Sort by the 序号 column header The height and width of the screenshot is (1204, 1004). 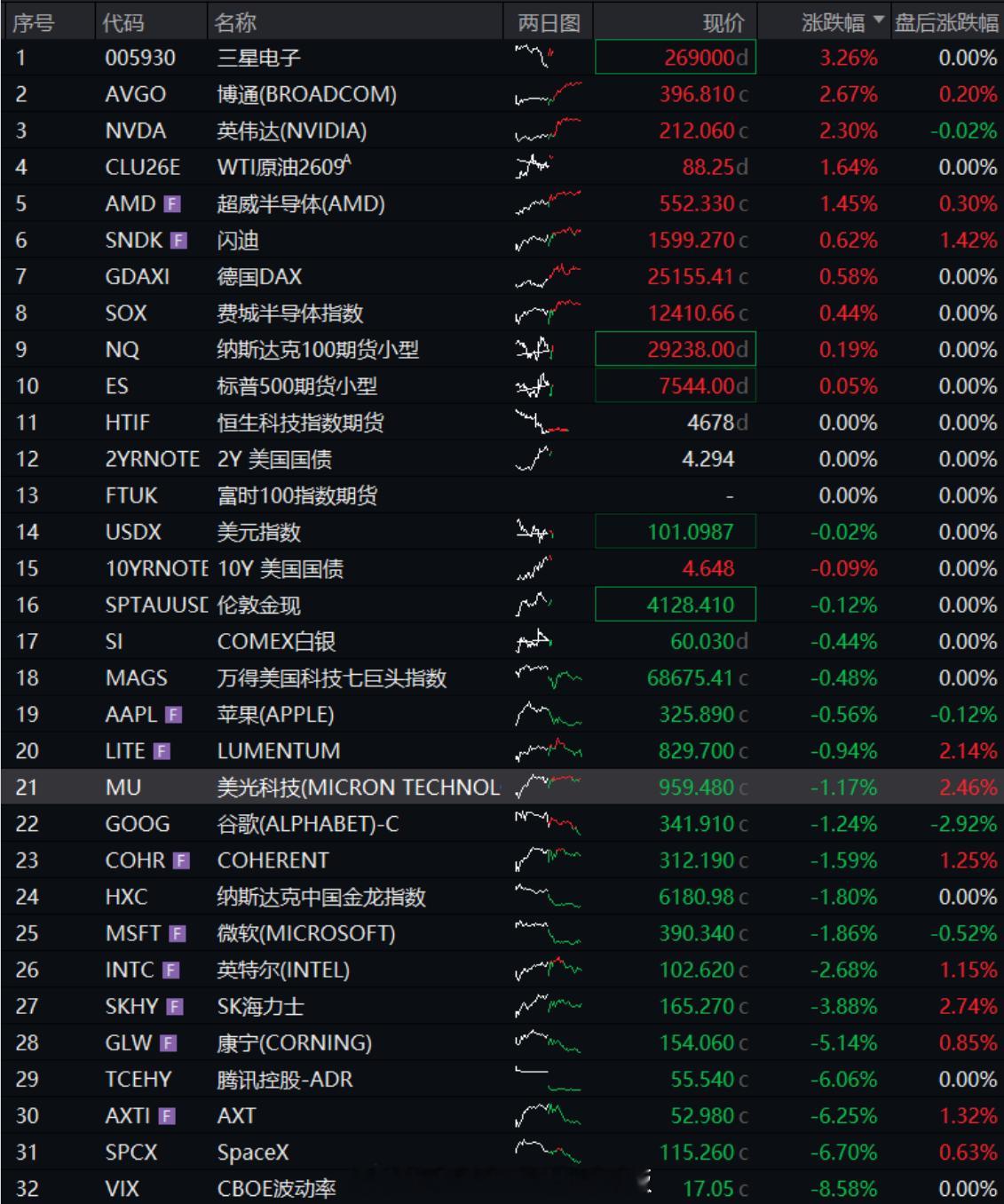[x=33, y=22]
